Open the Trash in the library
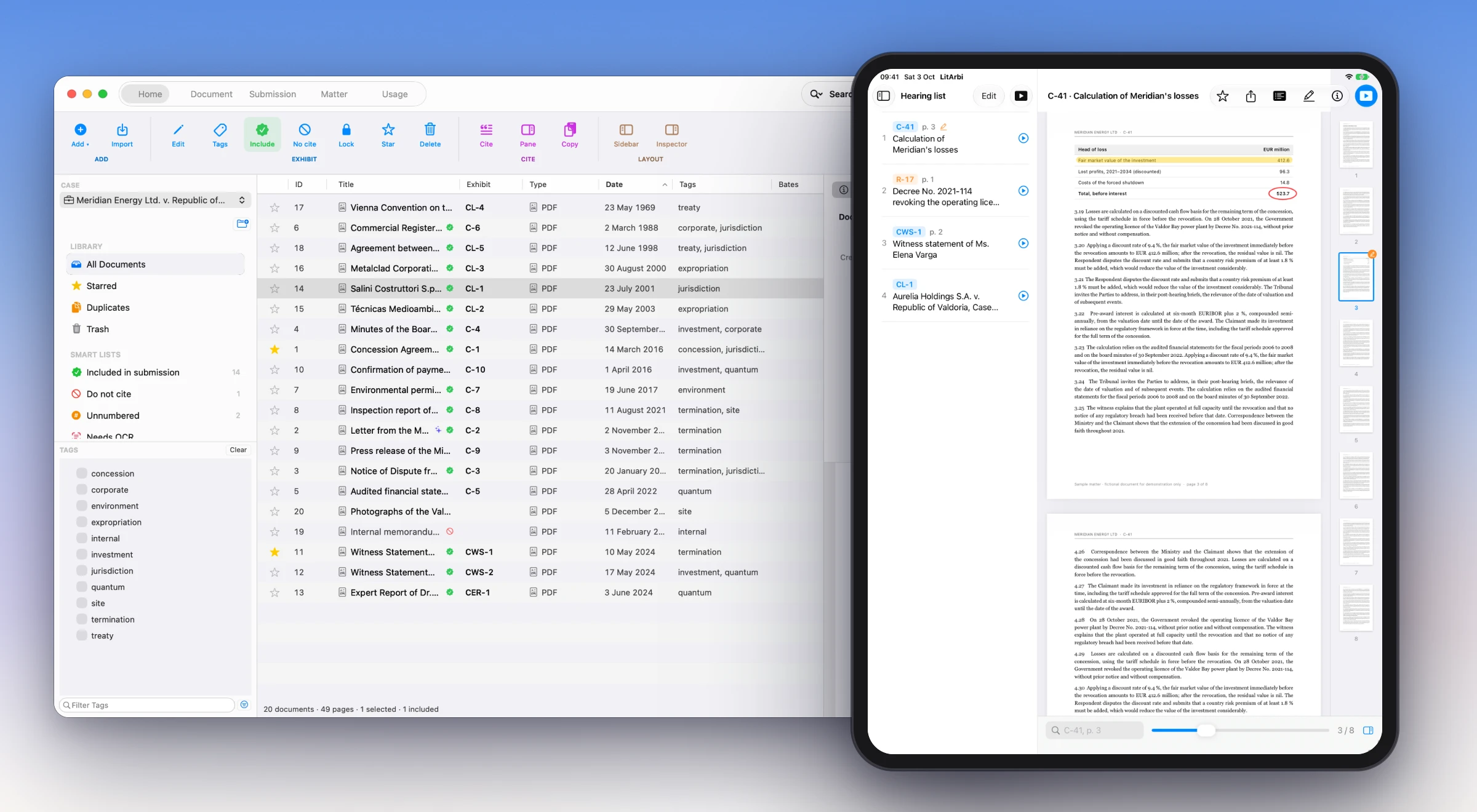The image size is (1477, 812). [x=155, y=329]
